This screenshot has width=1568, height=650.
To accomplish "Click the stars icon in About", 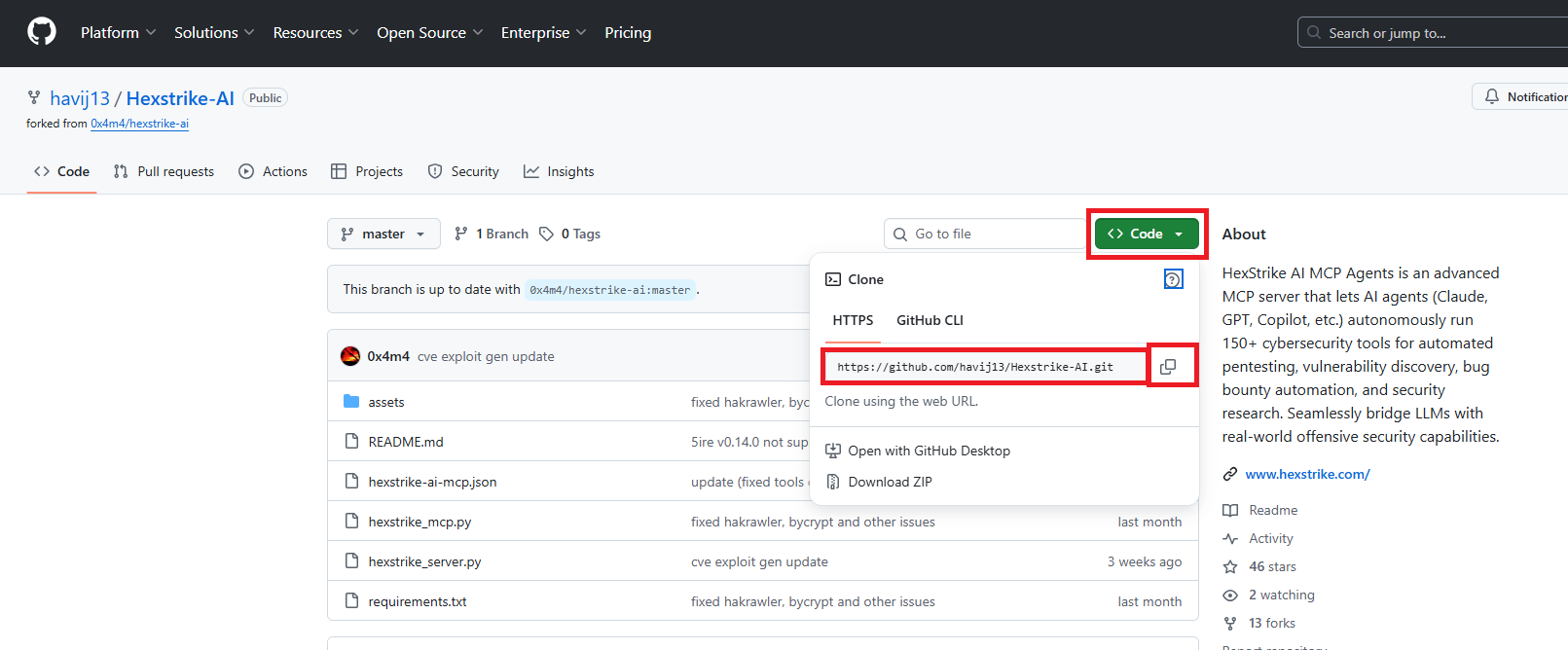I will point(1230,566).
